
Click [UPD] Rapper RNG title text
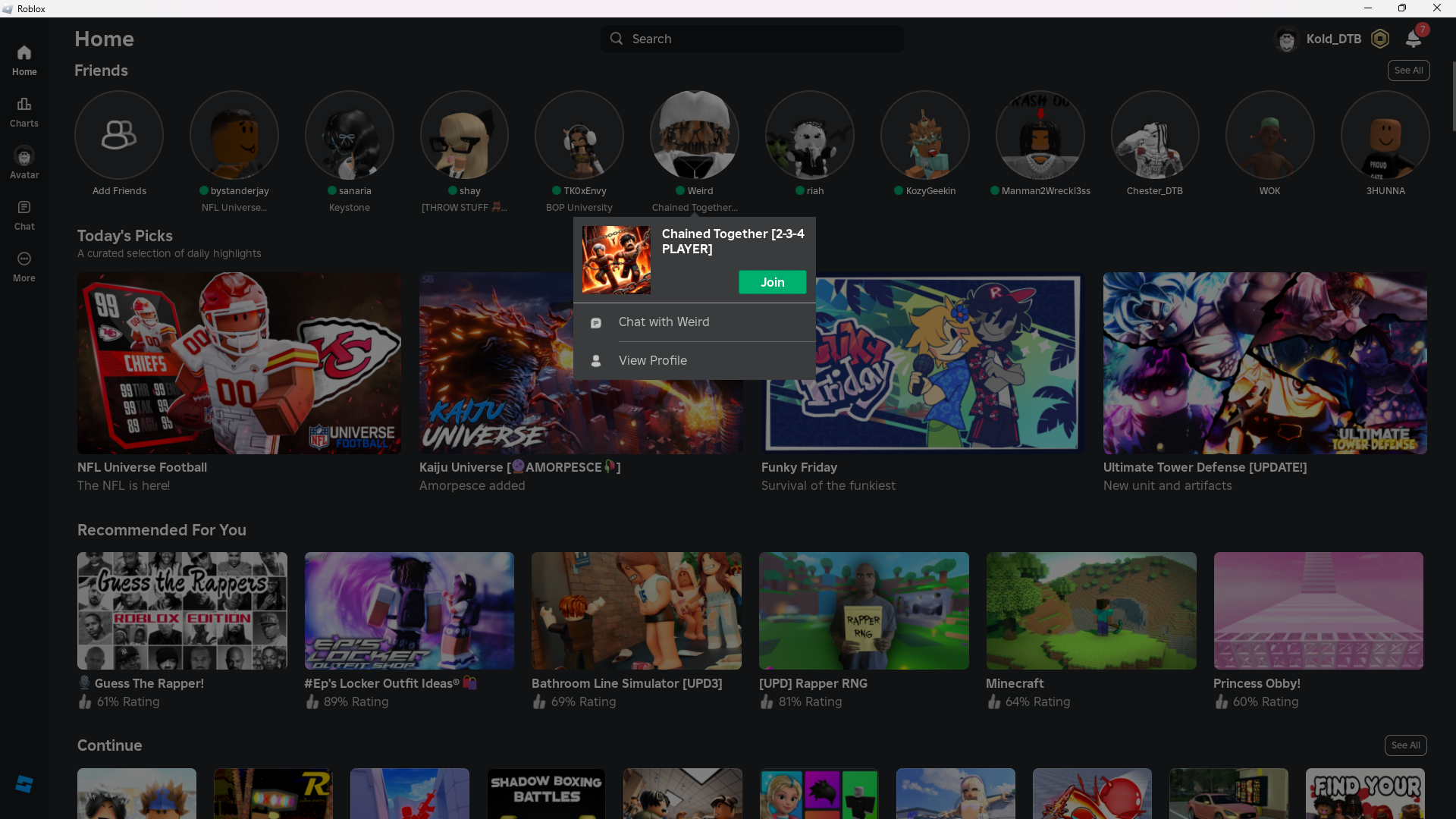[x=813, y=684]
